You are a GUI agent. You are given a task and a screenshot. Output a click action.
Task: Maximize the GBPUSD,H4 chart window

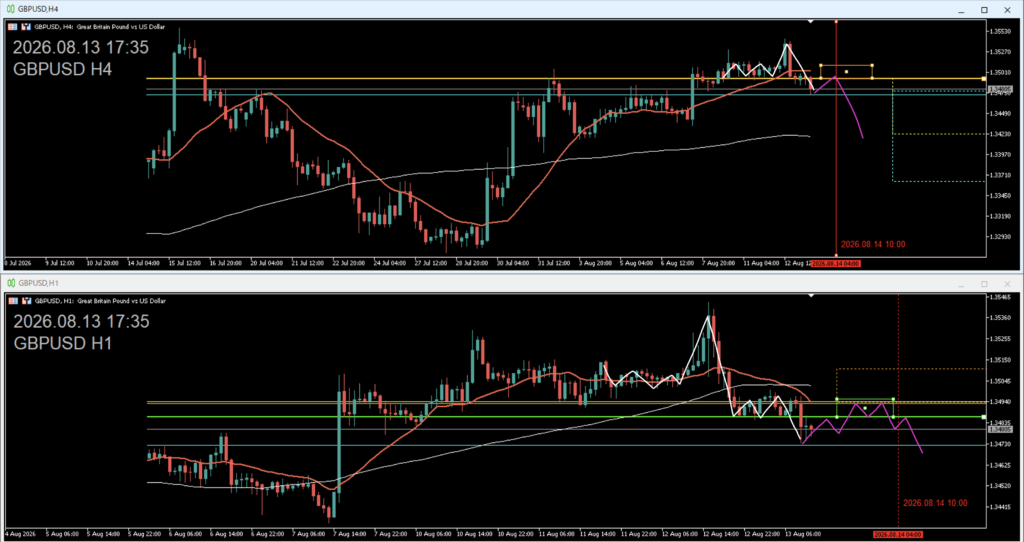click(x=984, y=10)
